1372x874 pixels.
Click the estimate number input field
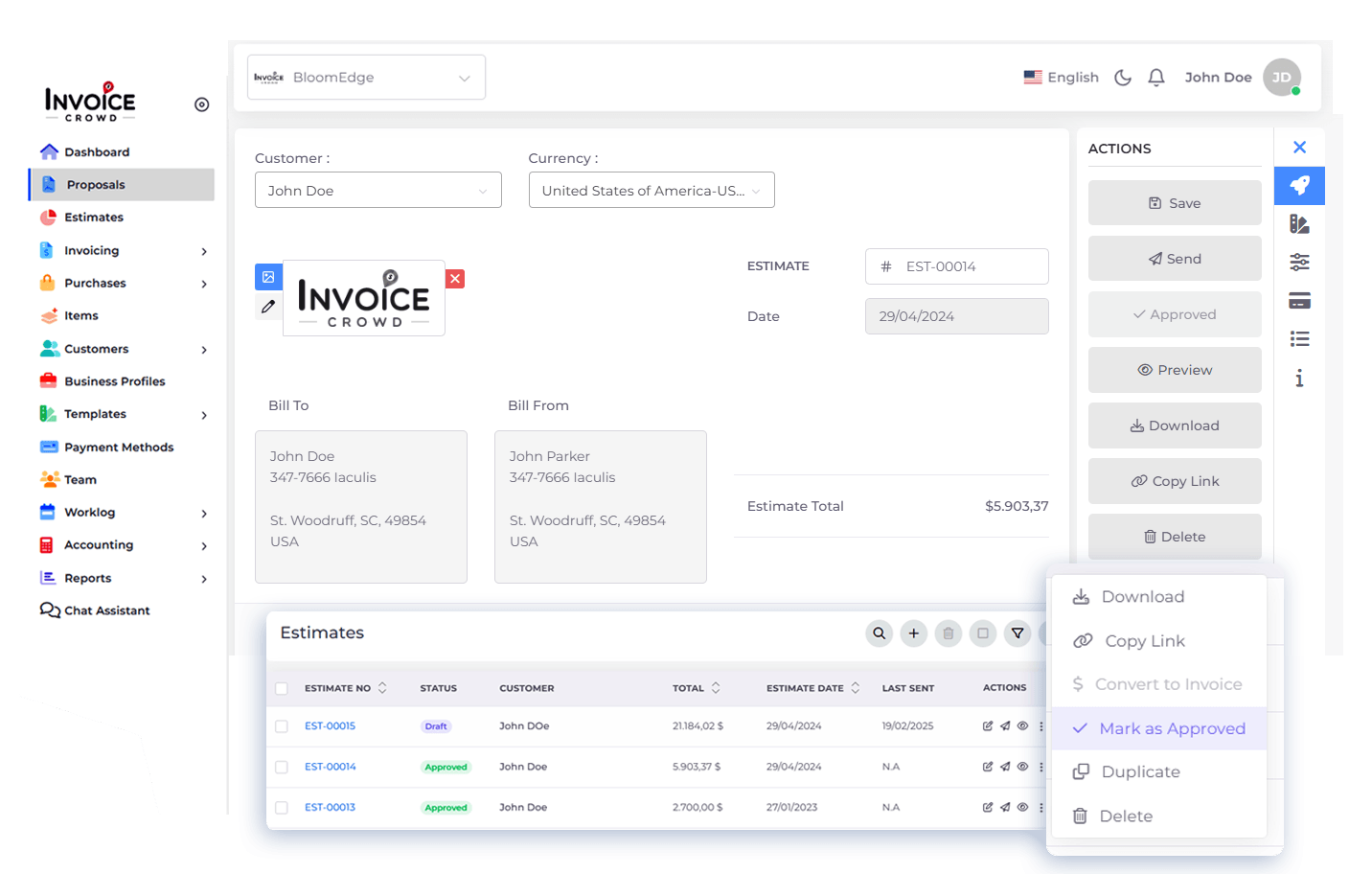[968, 266]
